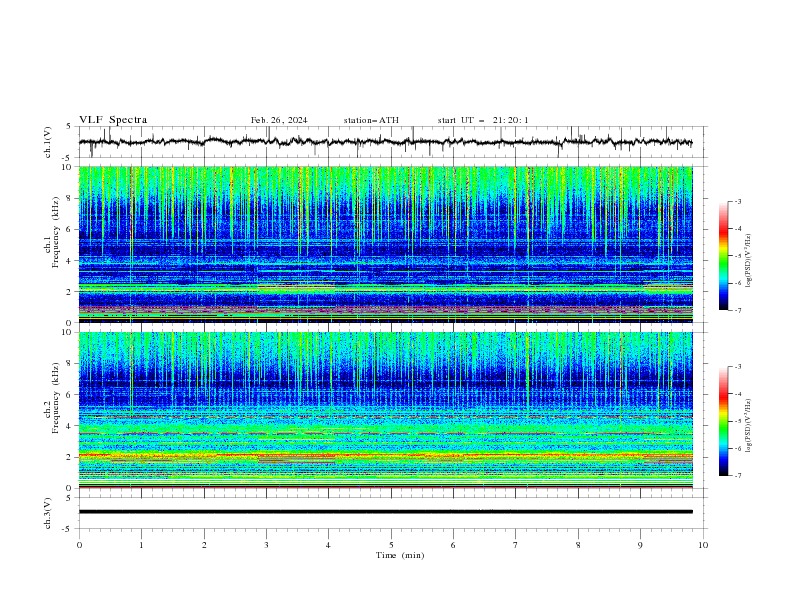The image size is (792, 612).
Task: Click the 'Time (min)' axis label
Action: (x=400, y=555)
